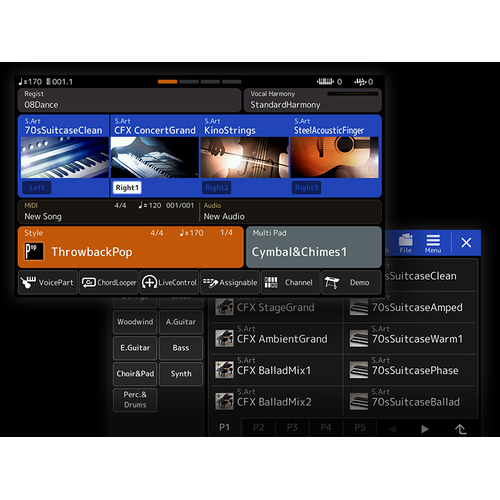Image resolution: width=500 pixels, height=500 pixels.
Task: Open the Regist 08Dance bank selector
Action: pos(129,100)
